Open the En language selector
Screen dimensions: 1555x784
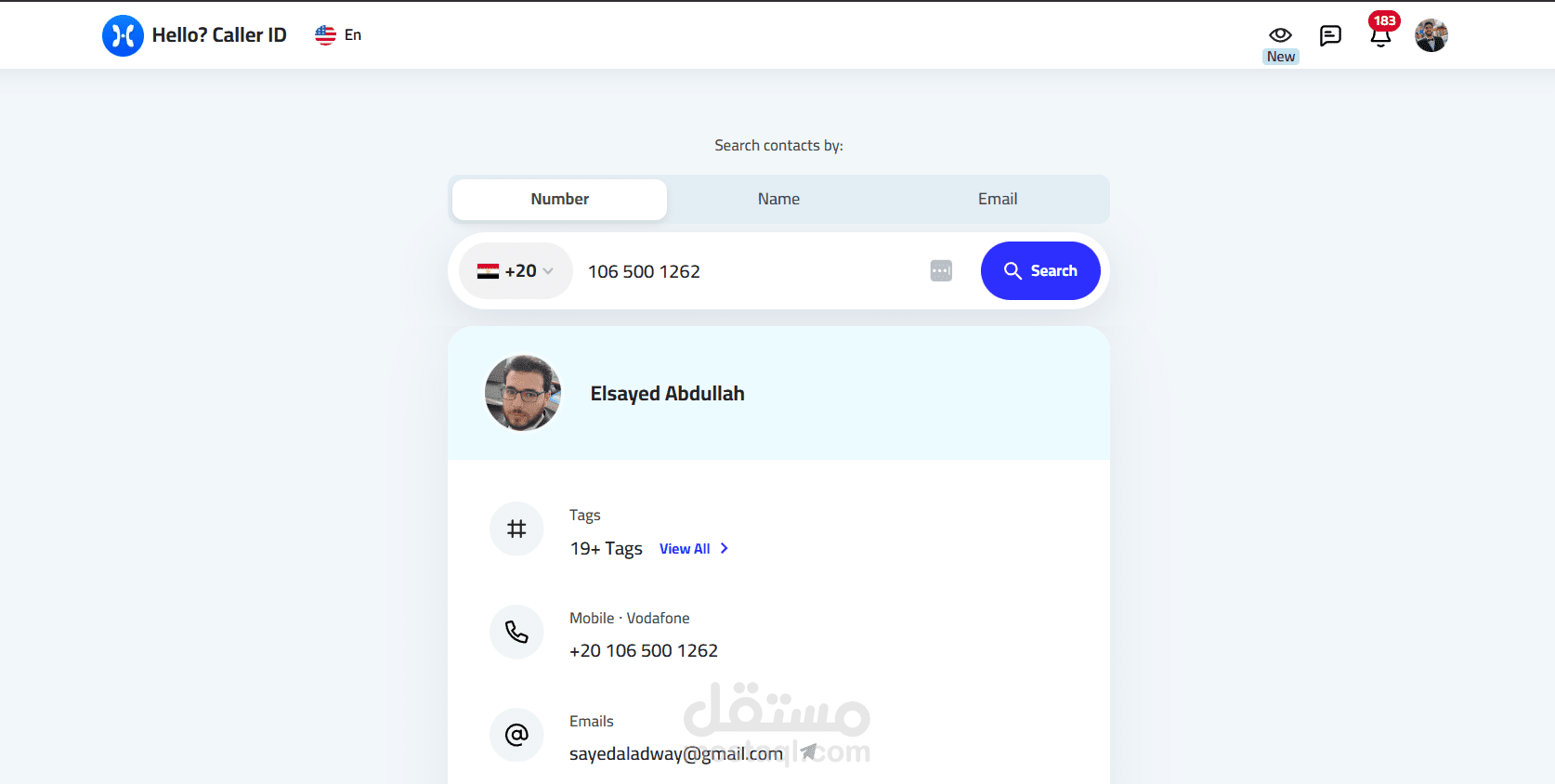(339, 35)
